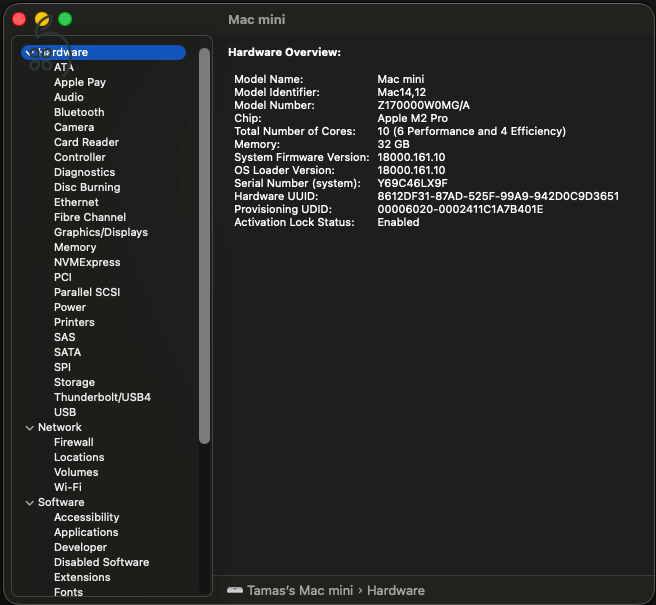Screen dimensions: 656x605
Task: Click the Provisioning UDID value
Action: [460, 209]
